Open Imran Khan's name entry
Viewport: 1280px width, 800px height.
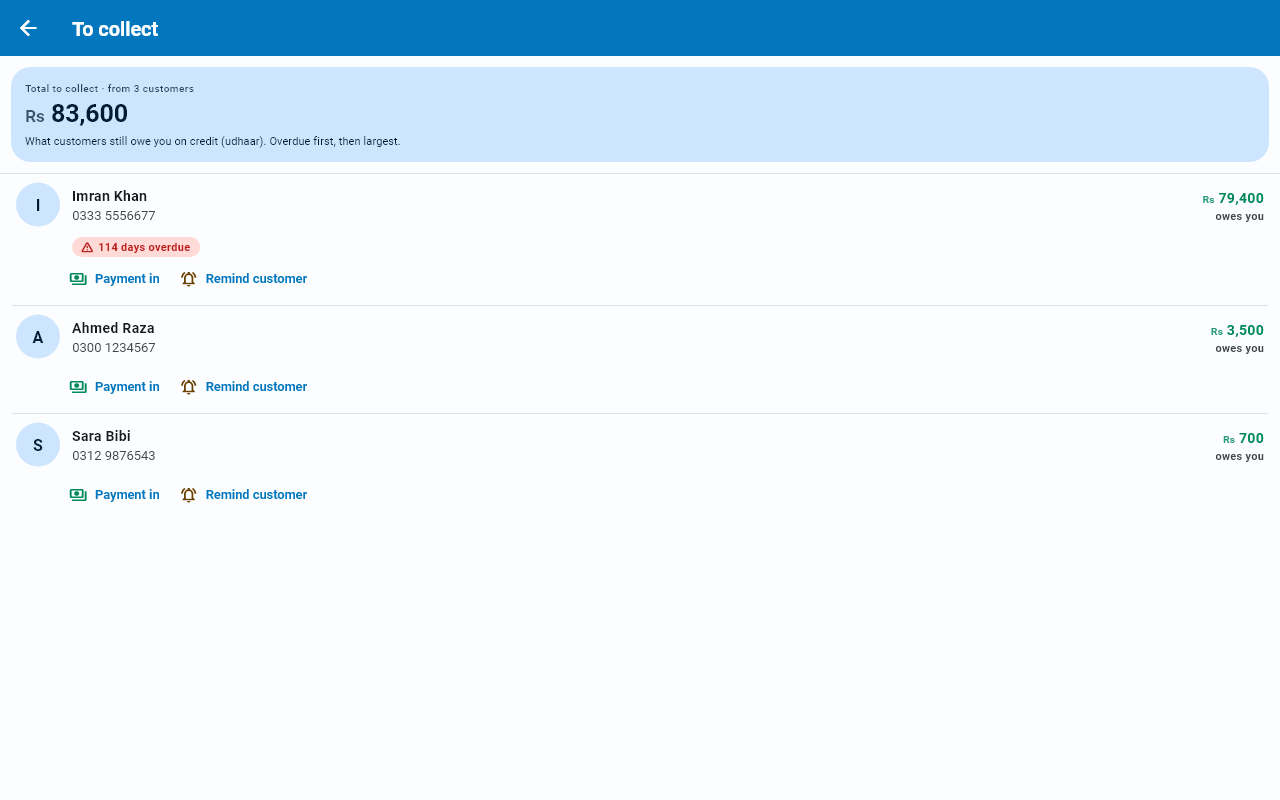pos(109,196)
